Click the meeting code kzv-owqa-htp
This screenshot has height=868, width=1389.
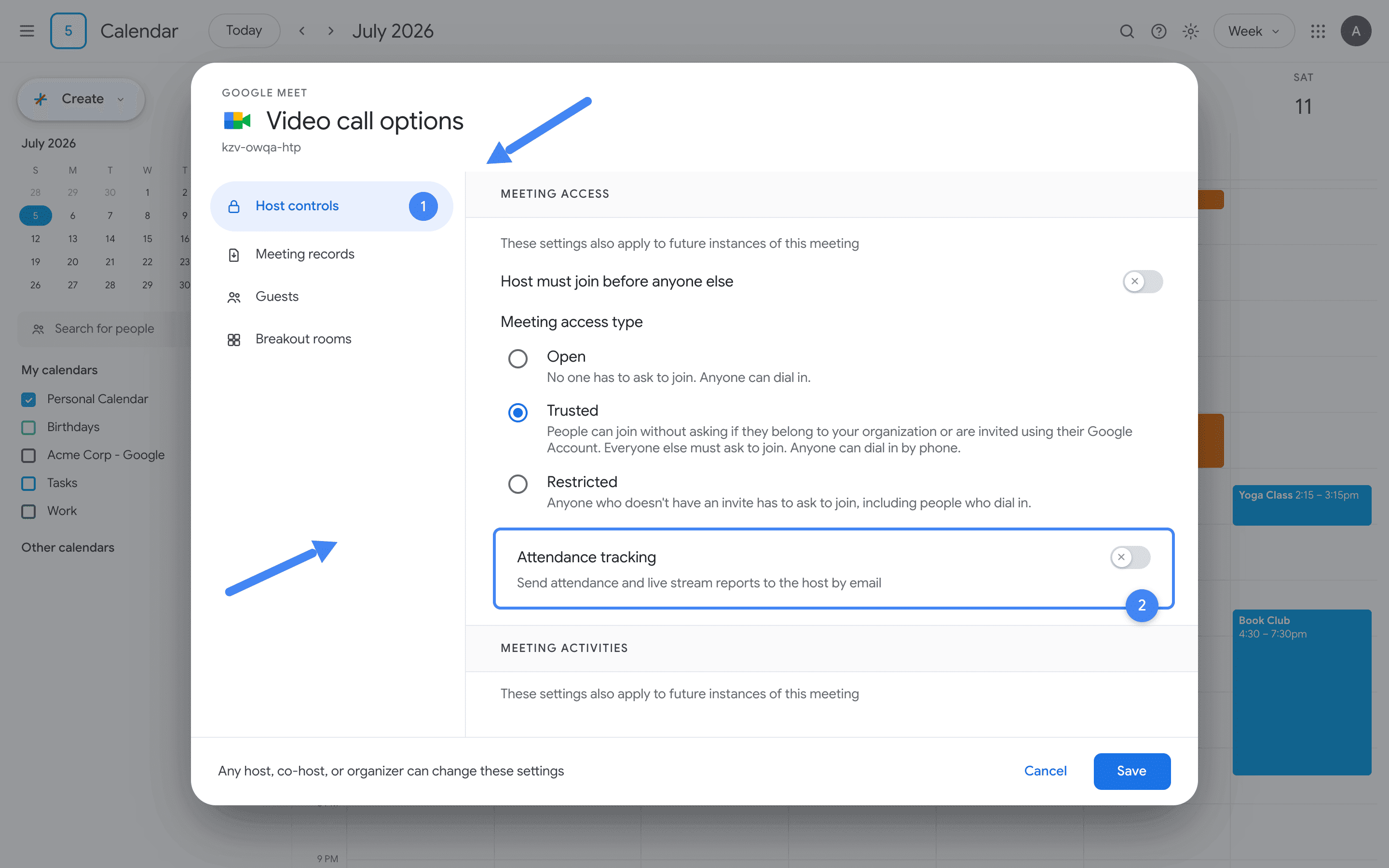(261, 148)
